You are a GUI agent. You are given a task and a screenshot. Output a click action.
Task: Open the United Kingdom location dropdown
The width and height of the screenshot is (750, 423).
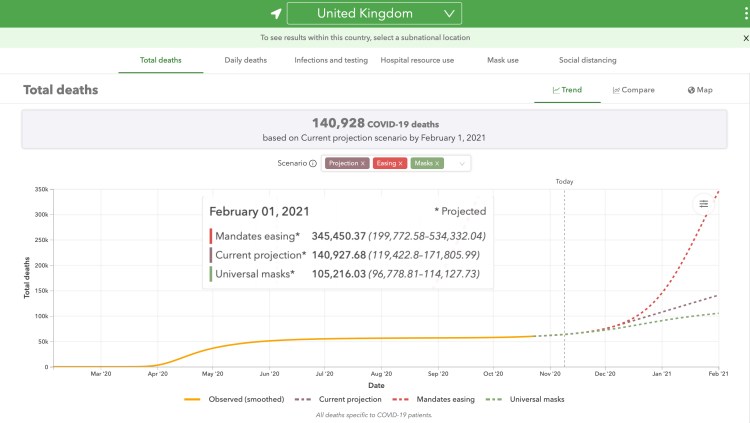374,13
